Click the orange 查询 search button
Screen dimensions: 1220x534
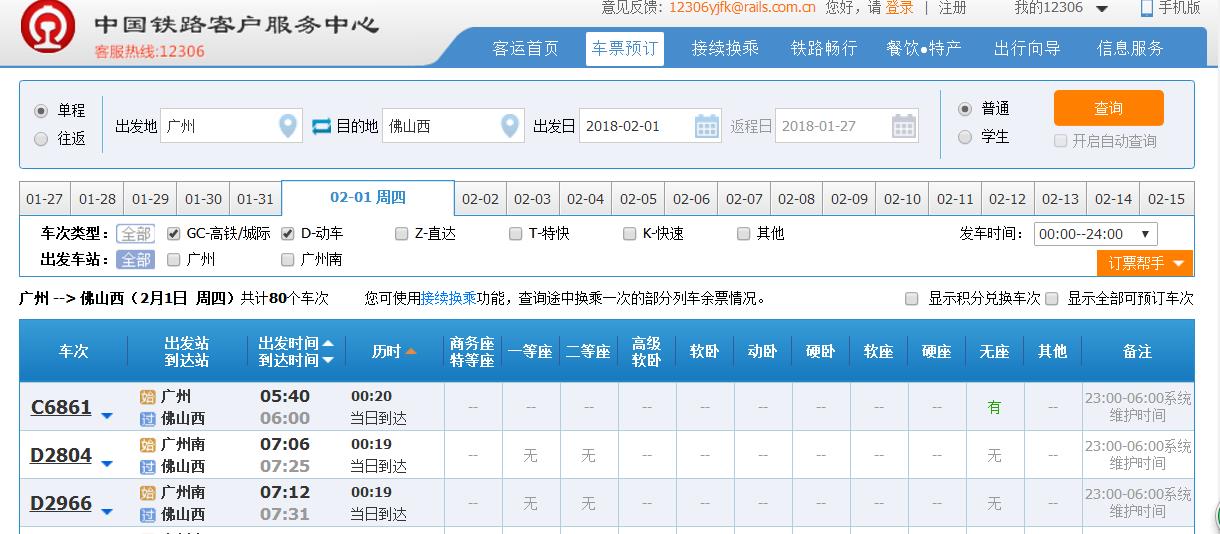[1108, 108]
